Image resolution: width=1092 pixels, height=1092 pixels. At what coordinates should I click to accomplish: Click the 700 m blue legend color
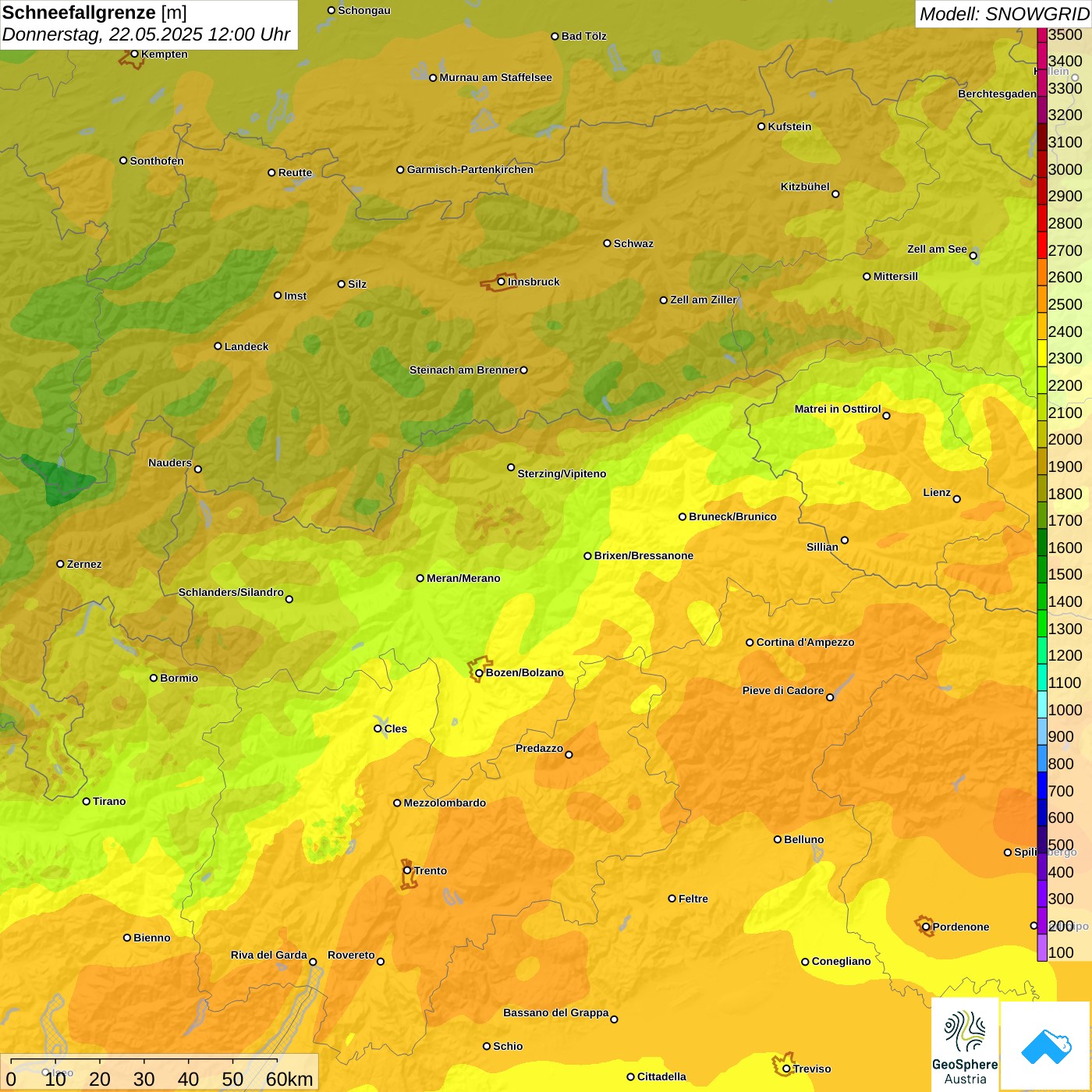pyautogui.click(x=1042, y=785)
